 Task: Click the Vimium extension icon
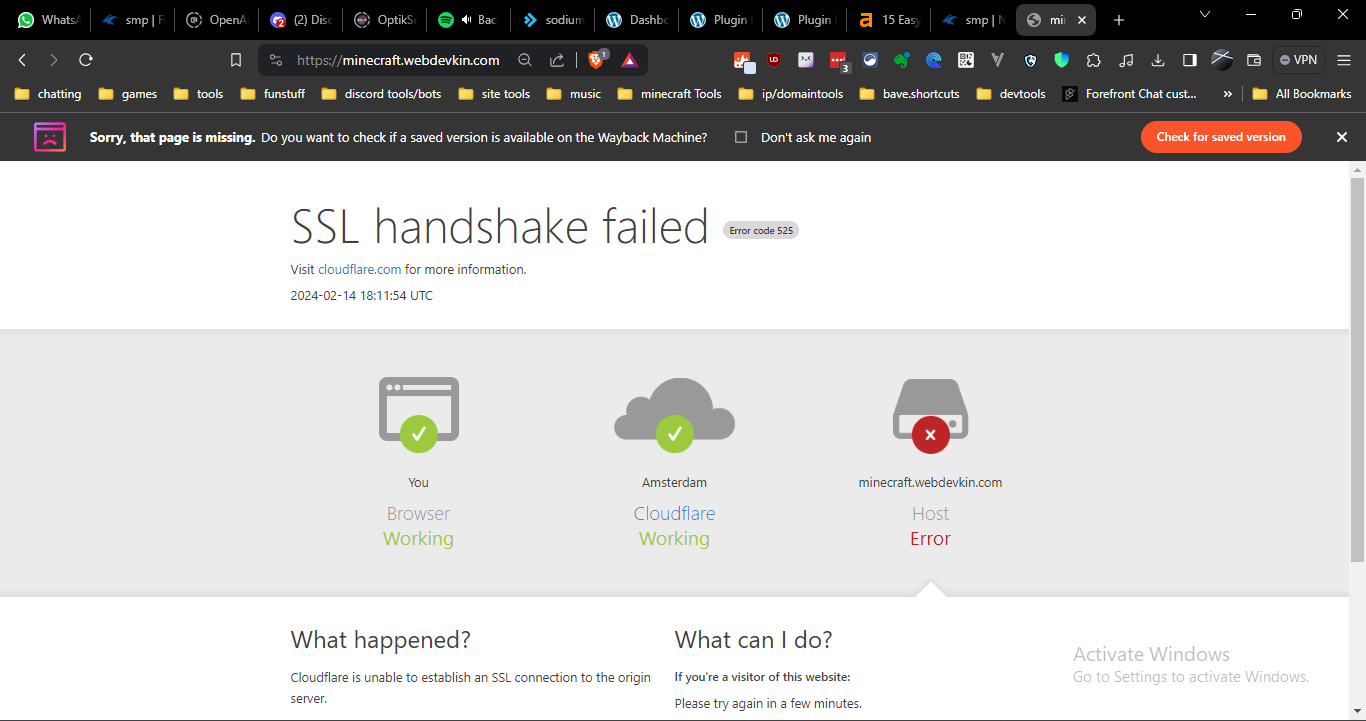coord(998,60)
